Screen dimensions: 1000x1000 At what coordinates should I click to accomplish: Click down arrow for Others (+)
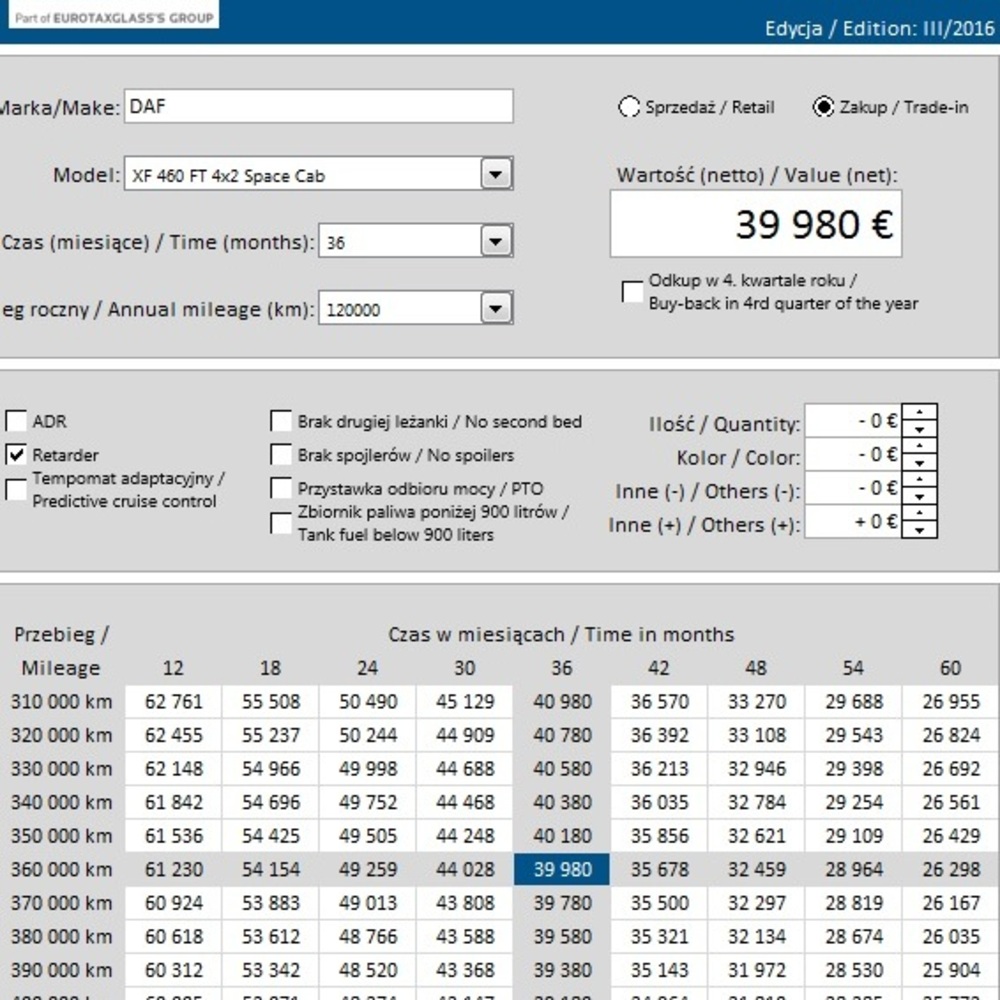[x=920, y=530]
